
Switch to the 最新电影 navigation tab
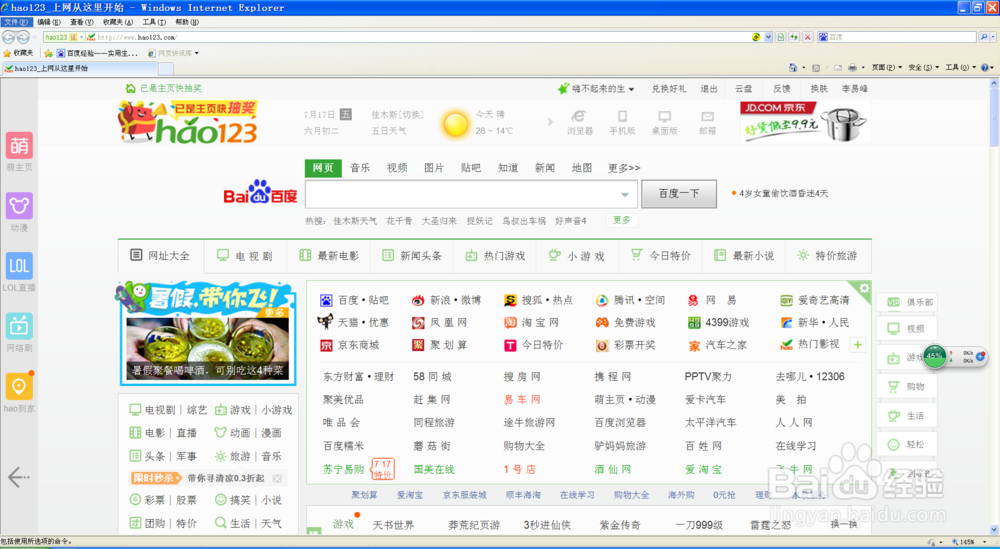(x=328, y=256)
